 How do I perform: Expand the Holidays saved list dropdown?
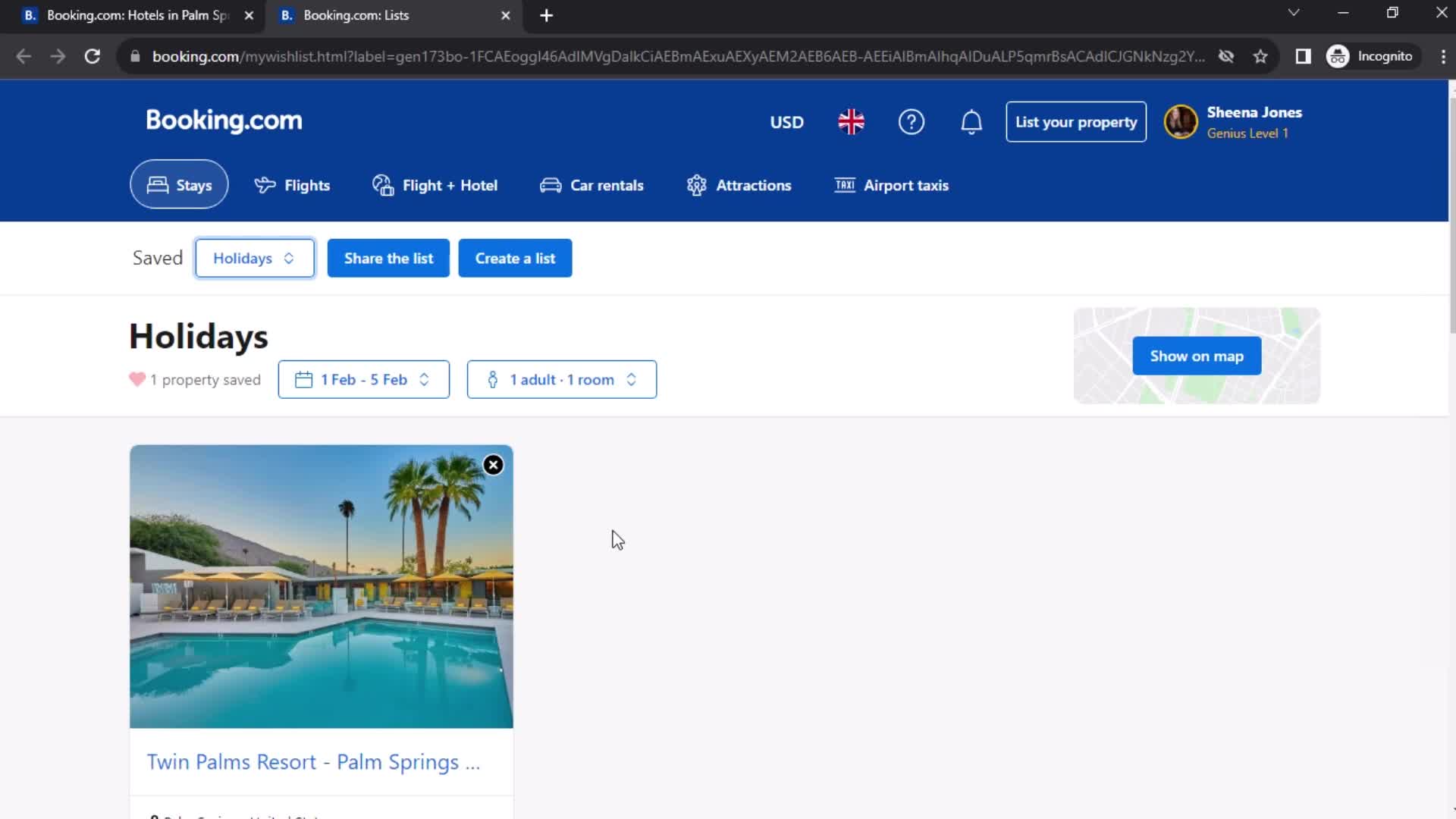coord(254,258)
